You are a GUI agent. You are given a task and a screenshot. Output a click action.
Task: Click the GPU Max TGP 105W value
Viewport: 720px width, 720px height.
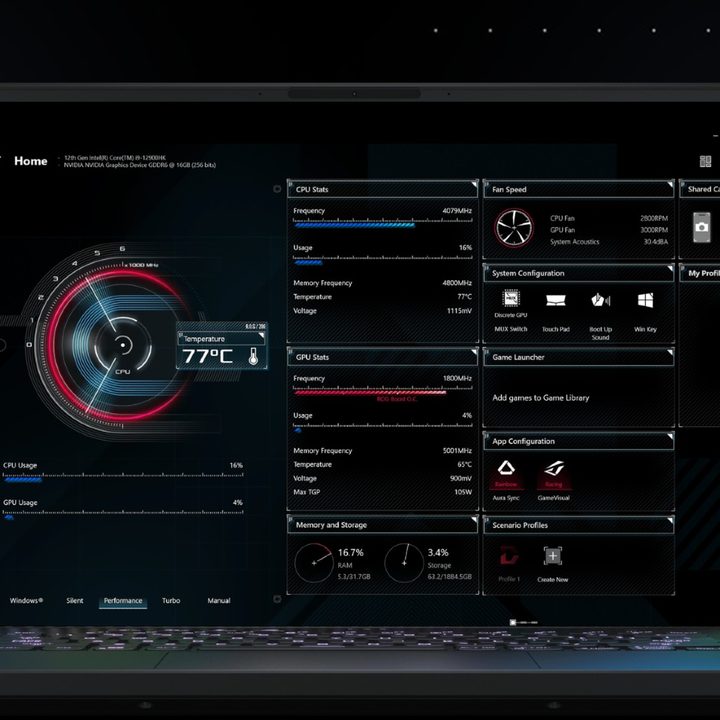click(463, 492)
